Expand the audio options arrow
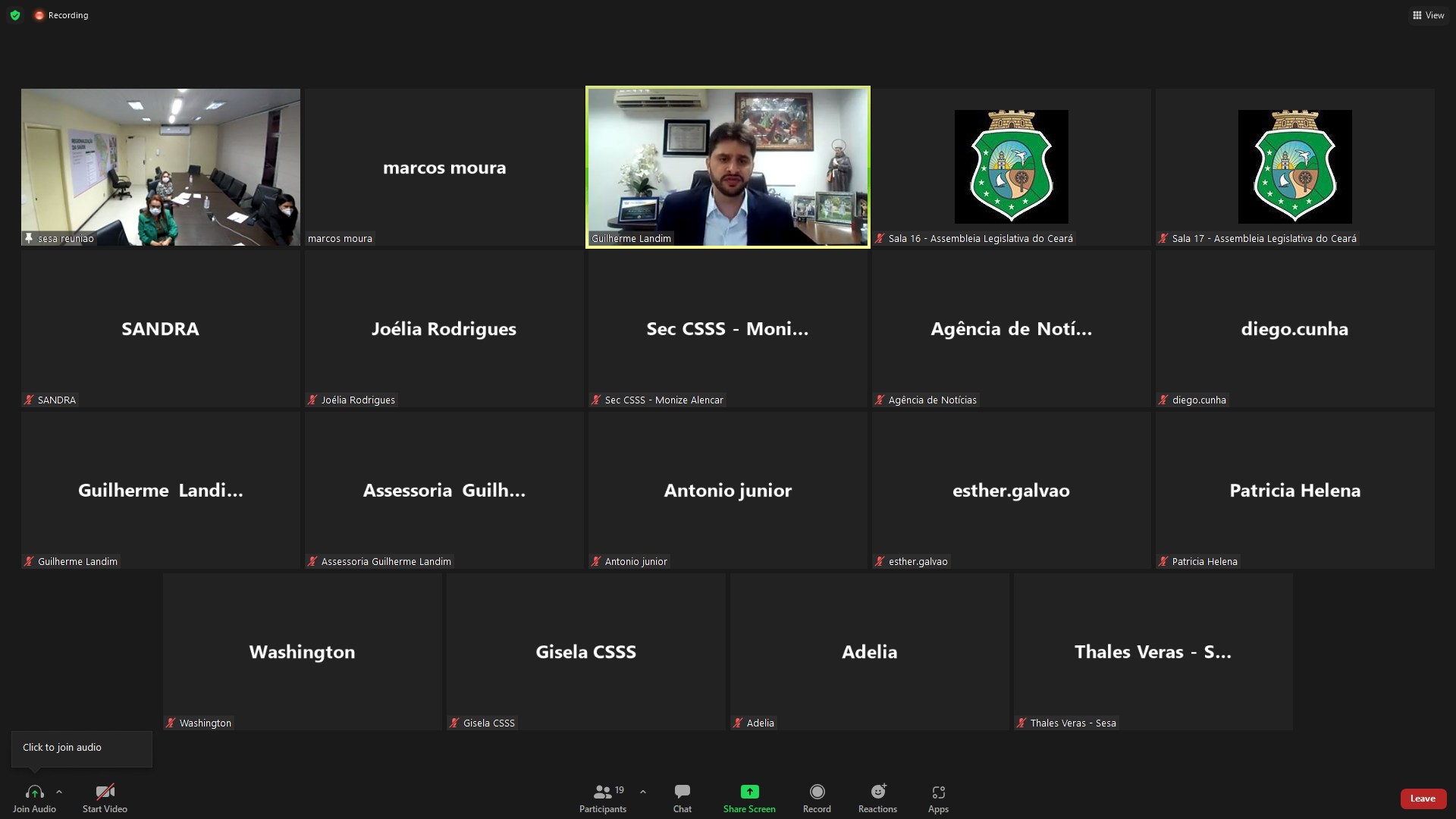The height and width of the screenshot is (819, 1456). [59, 792]
